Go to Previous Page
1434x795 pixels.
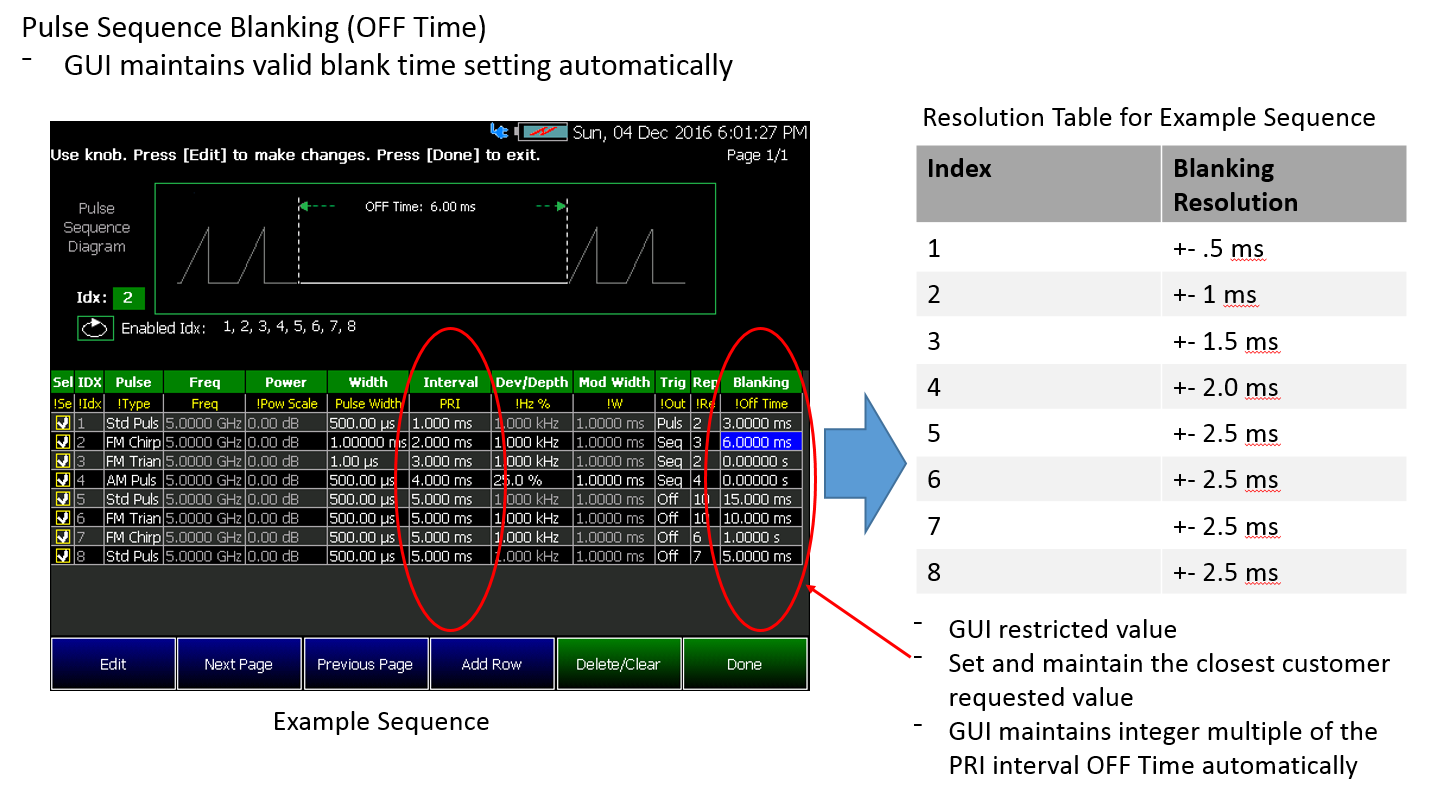(365, 664)
